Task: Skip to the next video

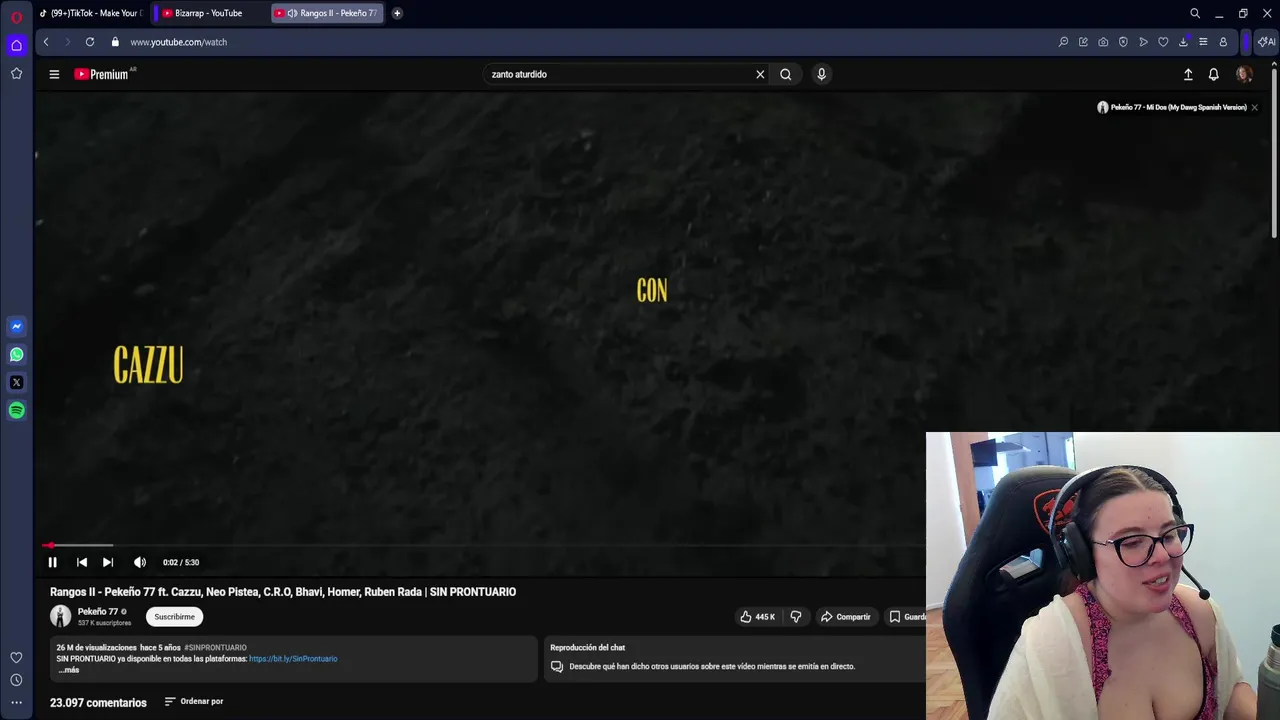Action: click(x=108, y=562)
